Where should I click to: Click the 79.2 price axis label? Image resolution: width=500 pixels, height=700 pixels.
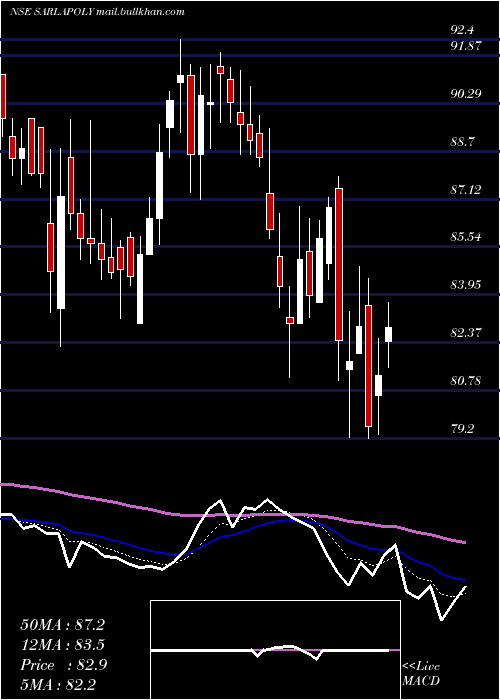[x=462, y=429]
